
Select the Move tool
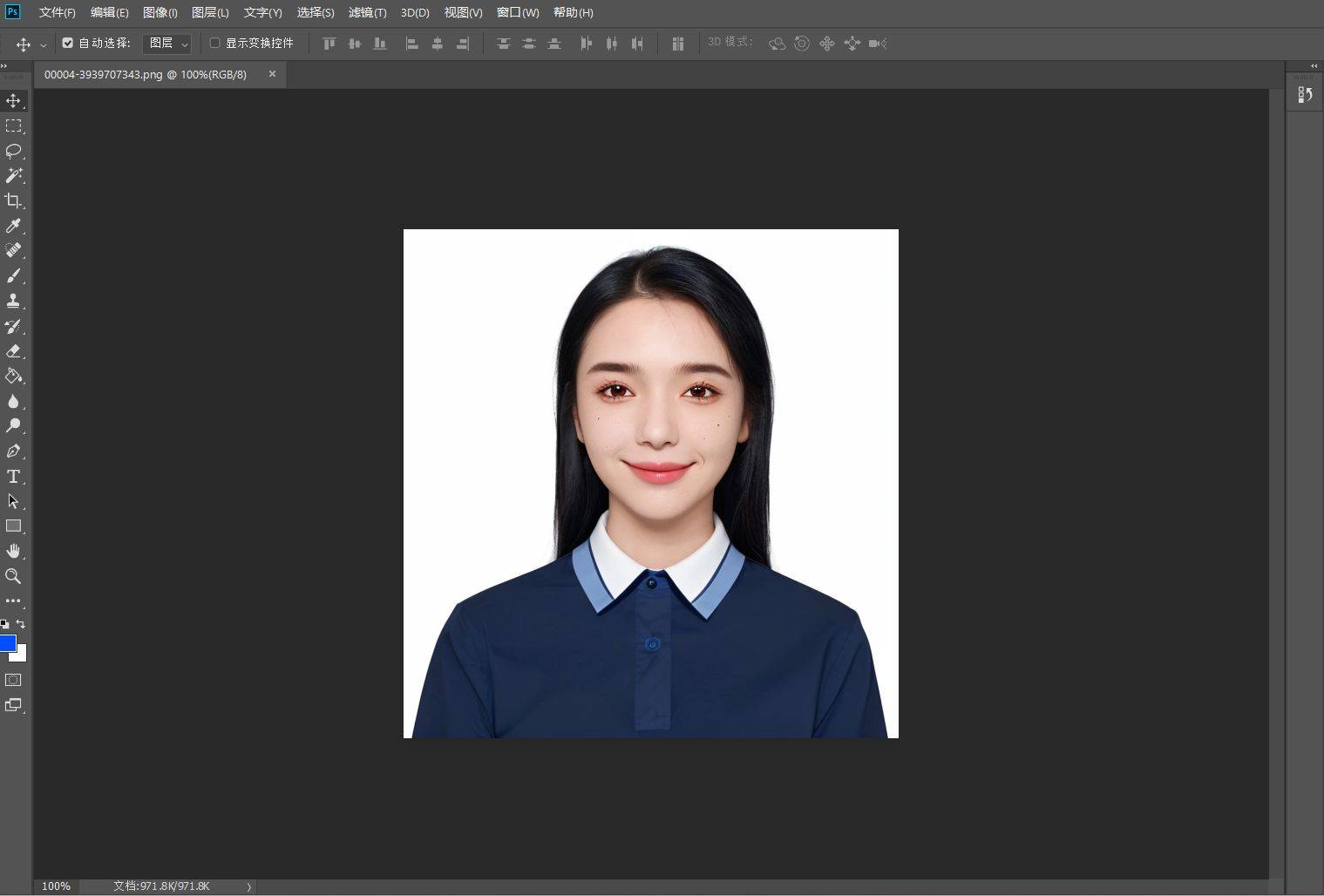(x=13, y=100)
